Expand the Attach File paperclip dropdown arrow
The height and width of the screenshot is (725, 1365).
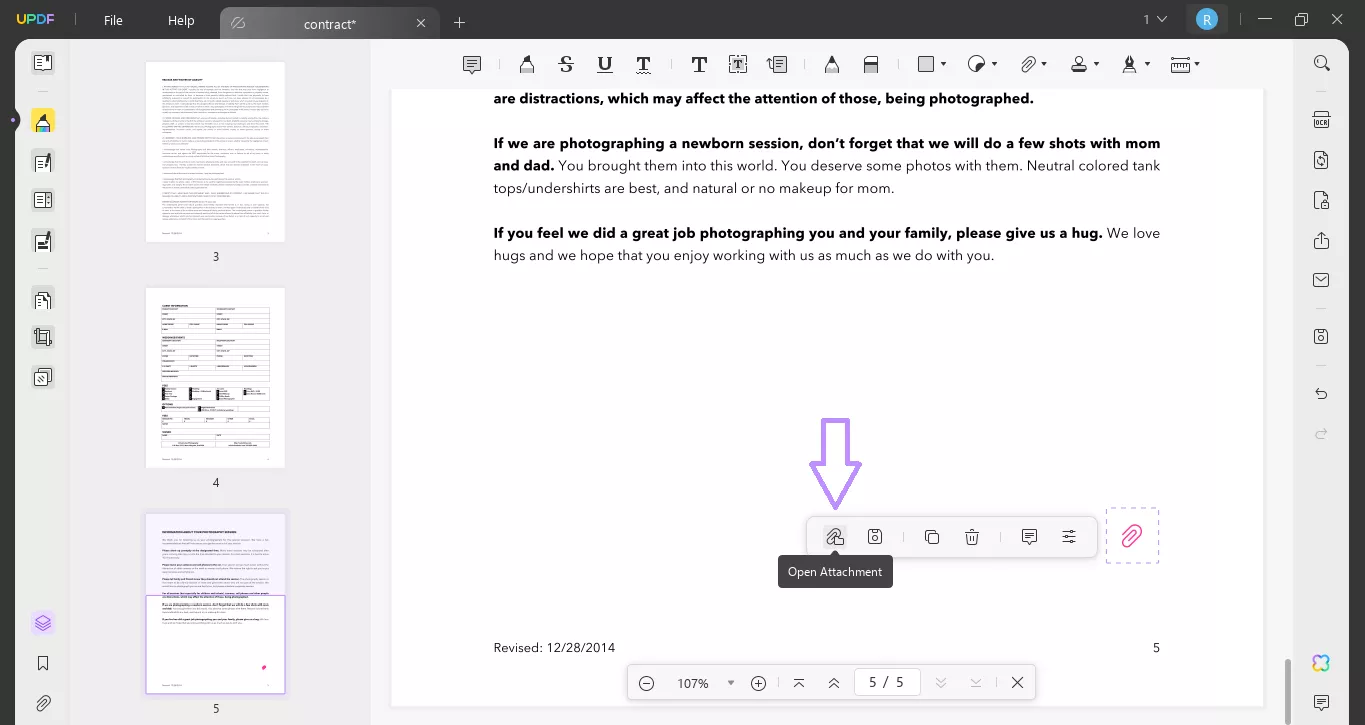tap(1044, 65)
